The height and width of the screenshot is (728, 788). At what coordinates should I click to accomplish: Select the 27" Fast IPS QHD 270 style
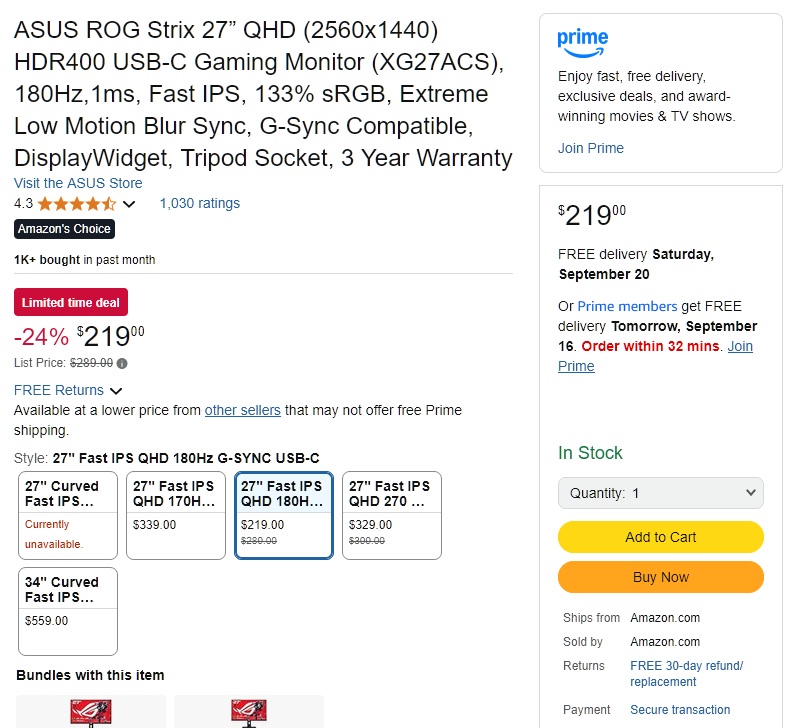[392, 515]
